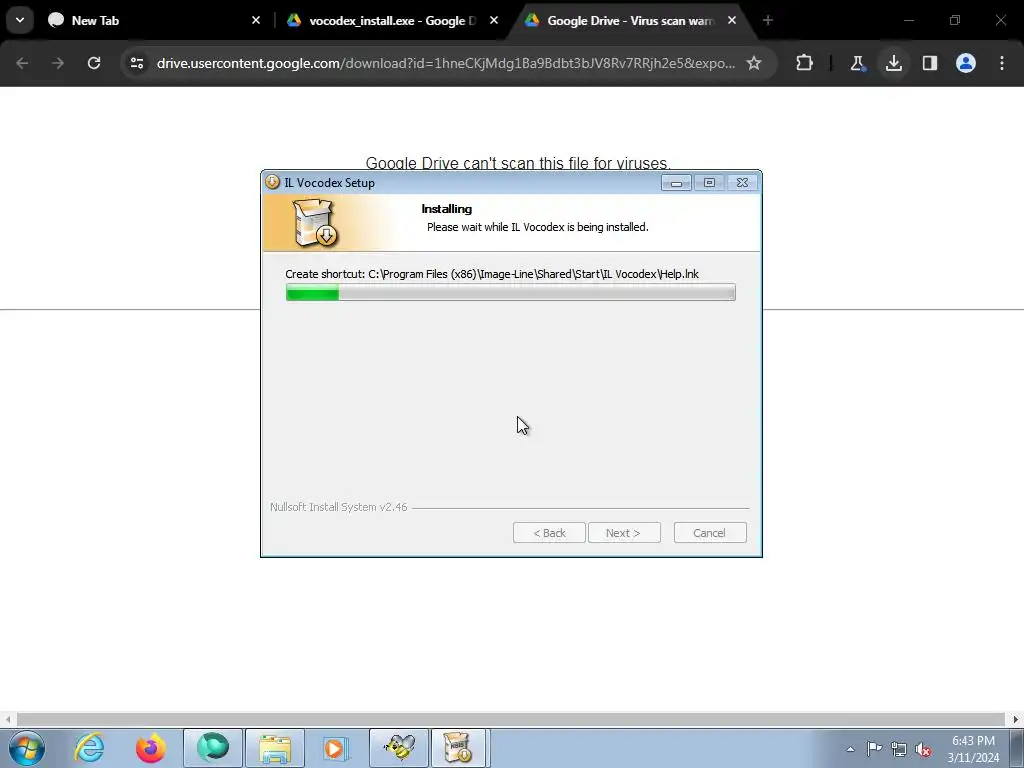Screen dimensions: 1024x768
Task: Open the Chrome extensions puzzle icon
Action: point(805,63)
